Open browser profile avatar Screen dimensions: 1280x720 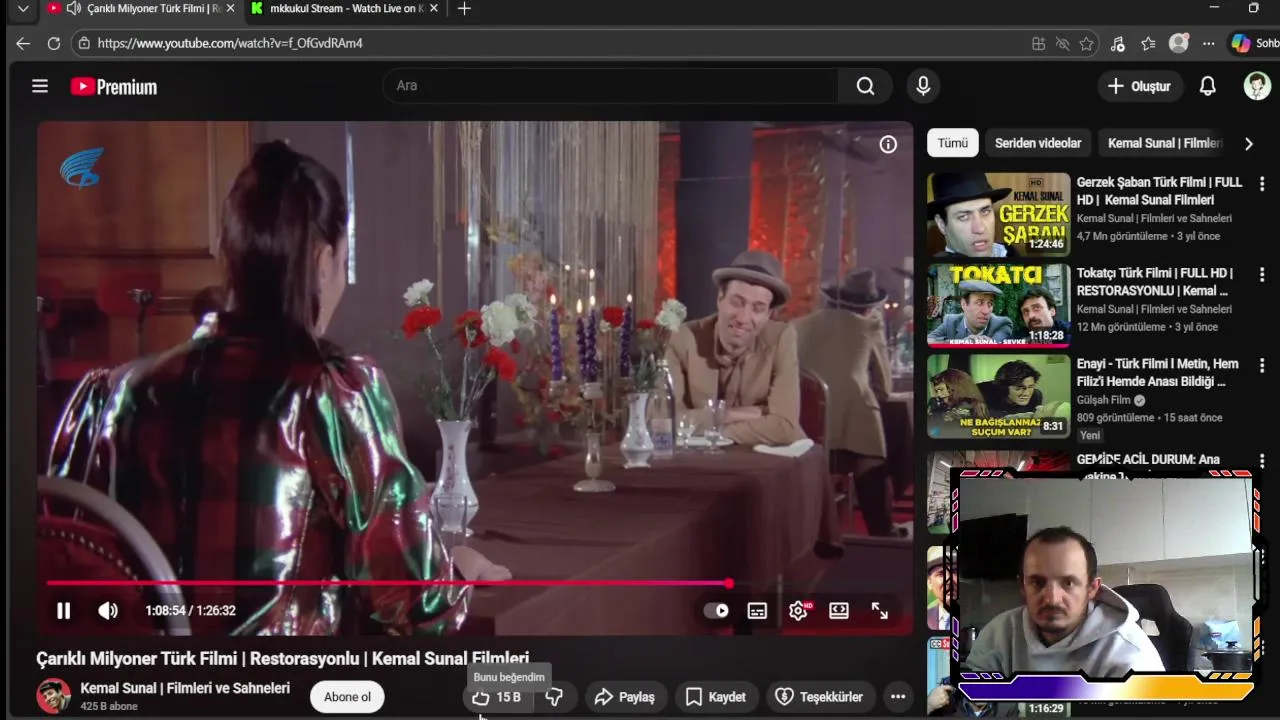1179,43
